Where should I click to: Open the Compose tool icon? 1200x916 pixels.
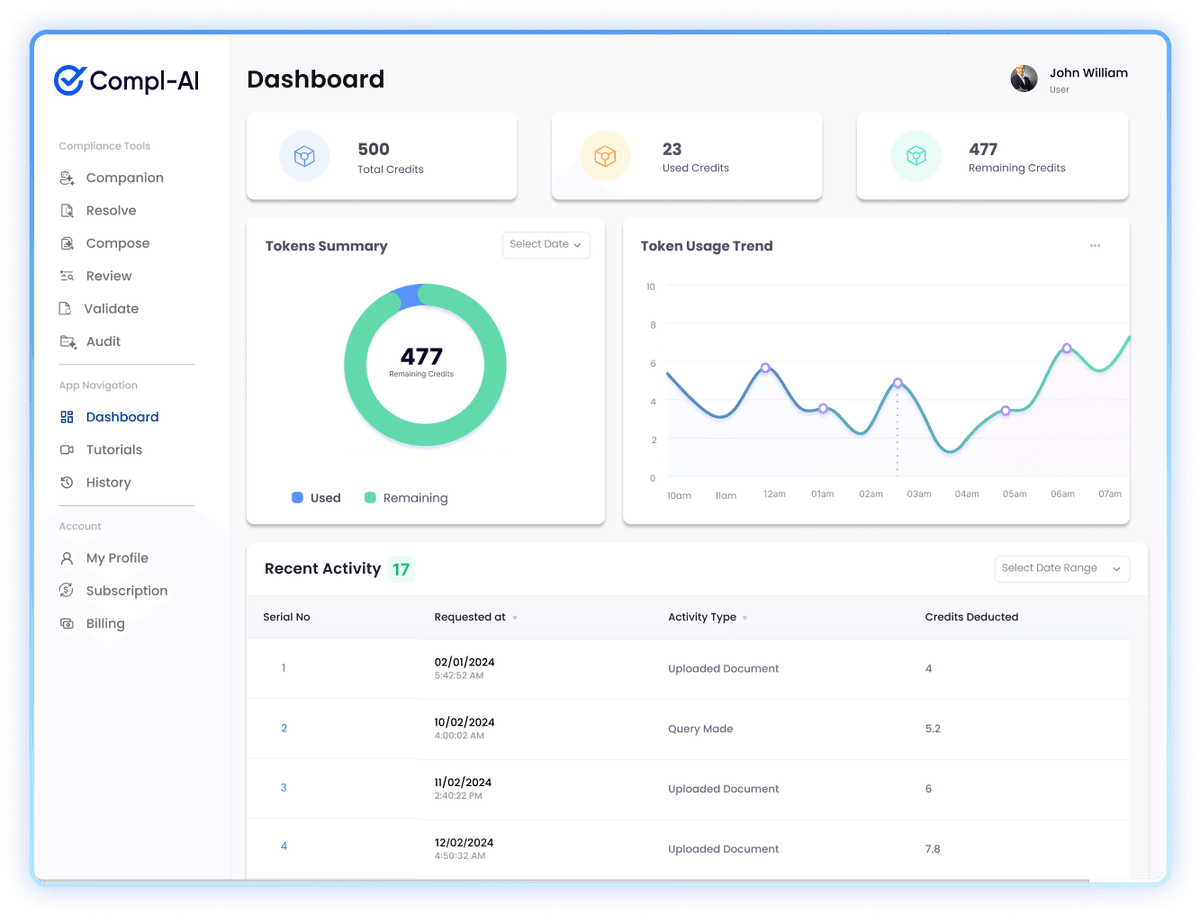[67, 243]
